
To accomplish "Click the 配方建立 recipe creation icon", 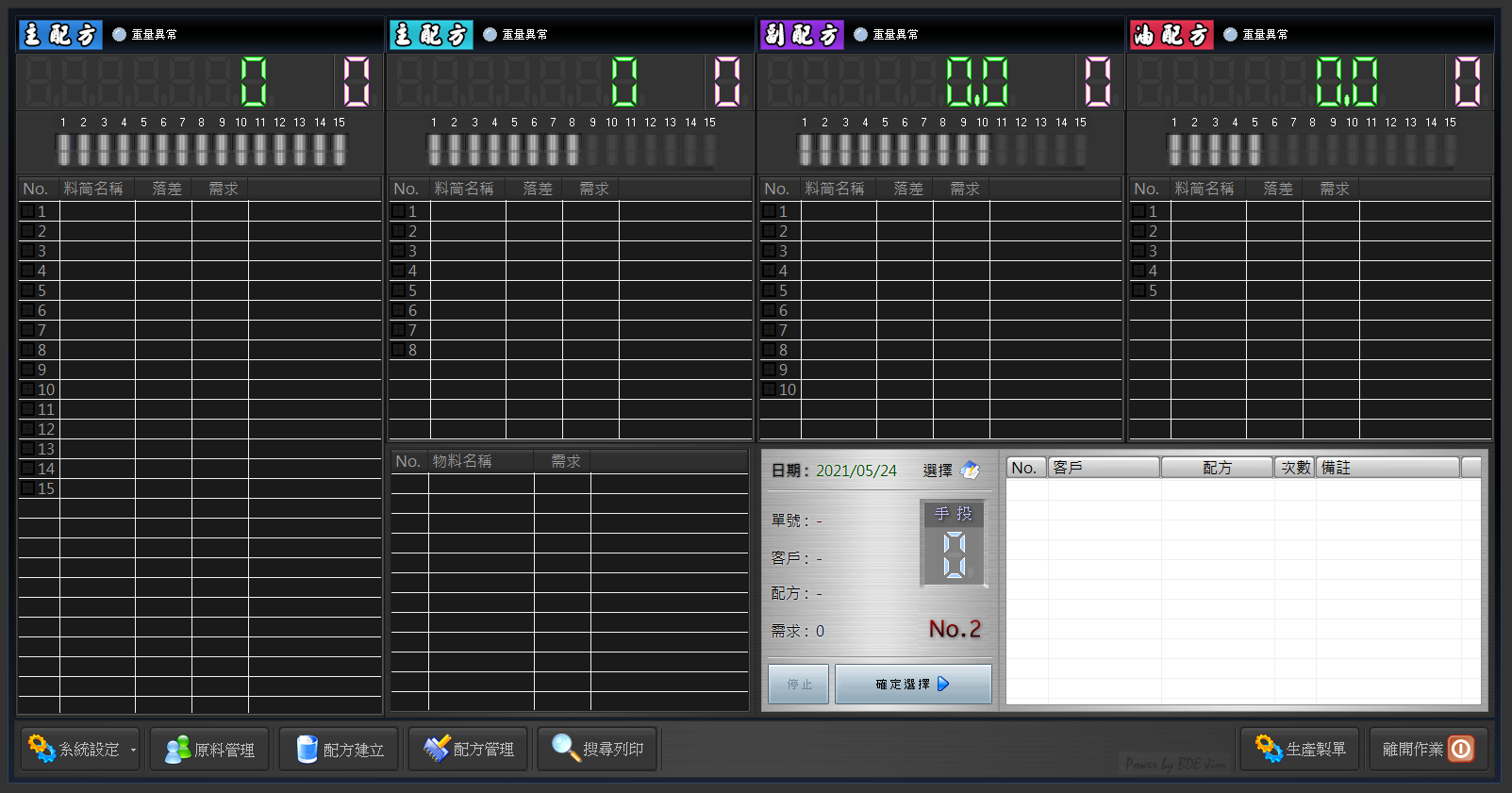I will (x=307, y=750).
